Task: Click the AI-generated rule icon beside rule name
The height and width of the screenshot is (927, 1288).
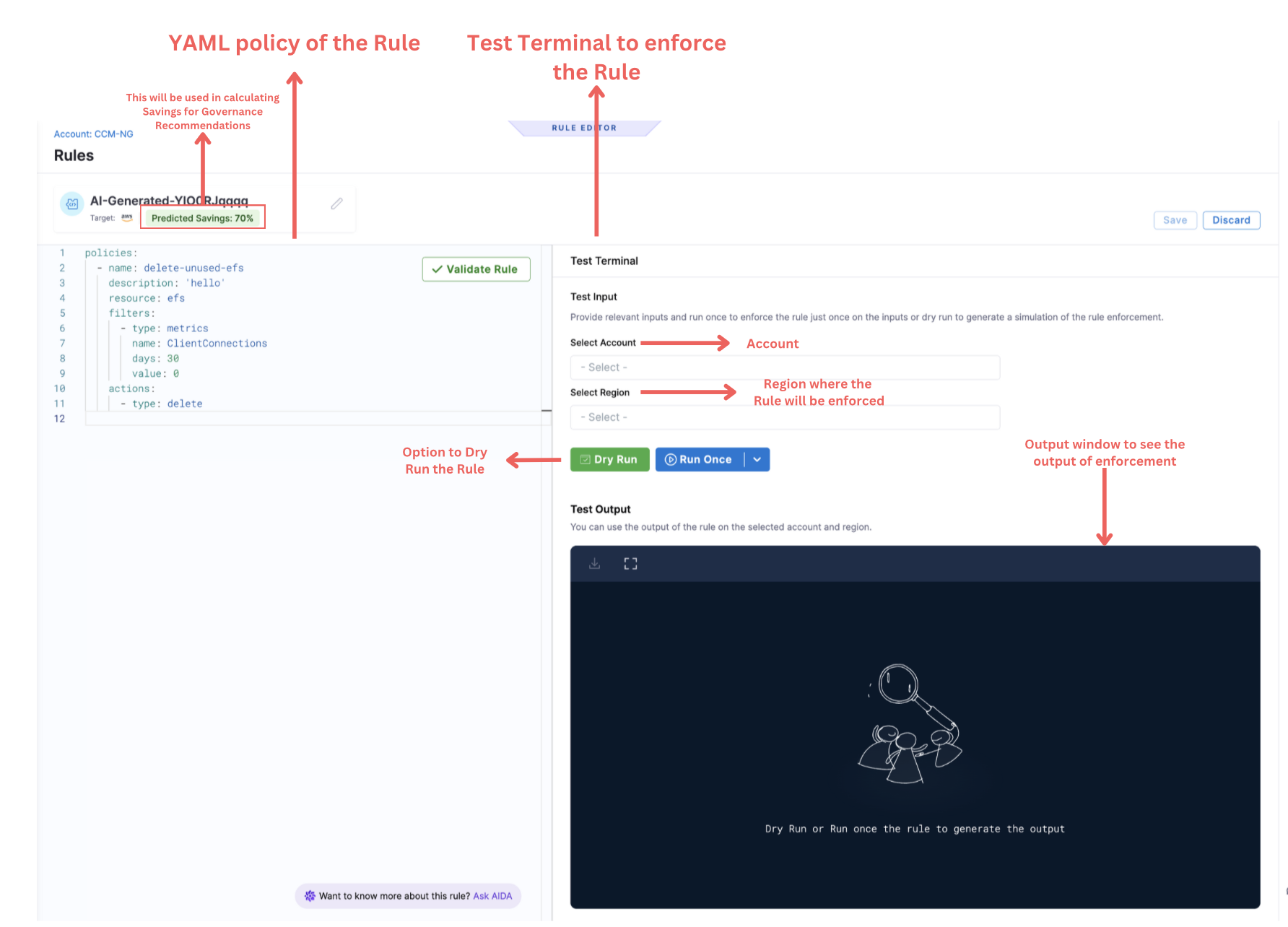Action: tap(72, 204)
